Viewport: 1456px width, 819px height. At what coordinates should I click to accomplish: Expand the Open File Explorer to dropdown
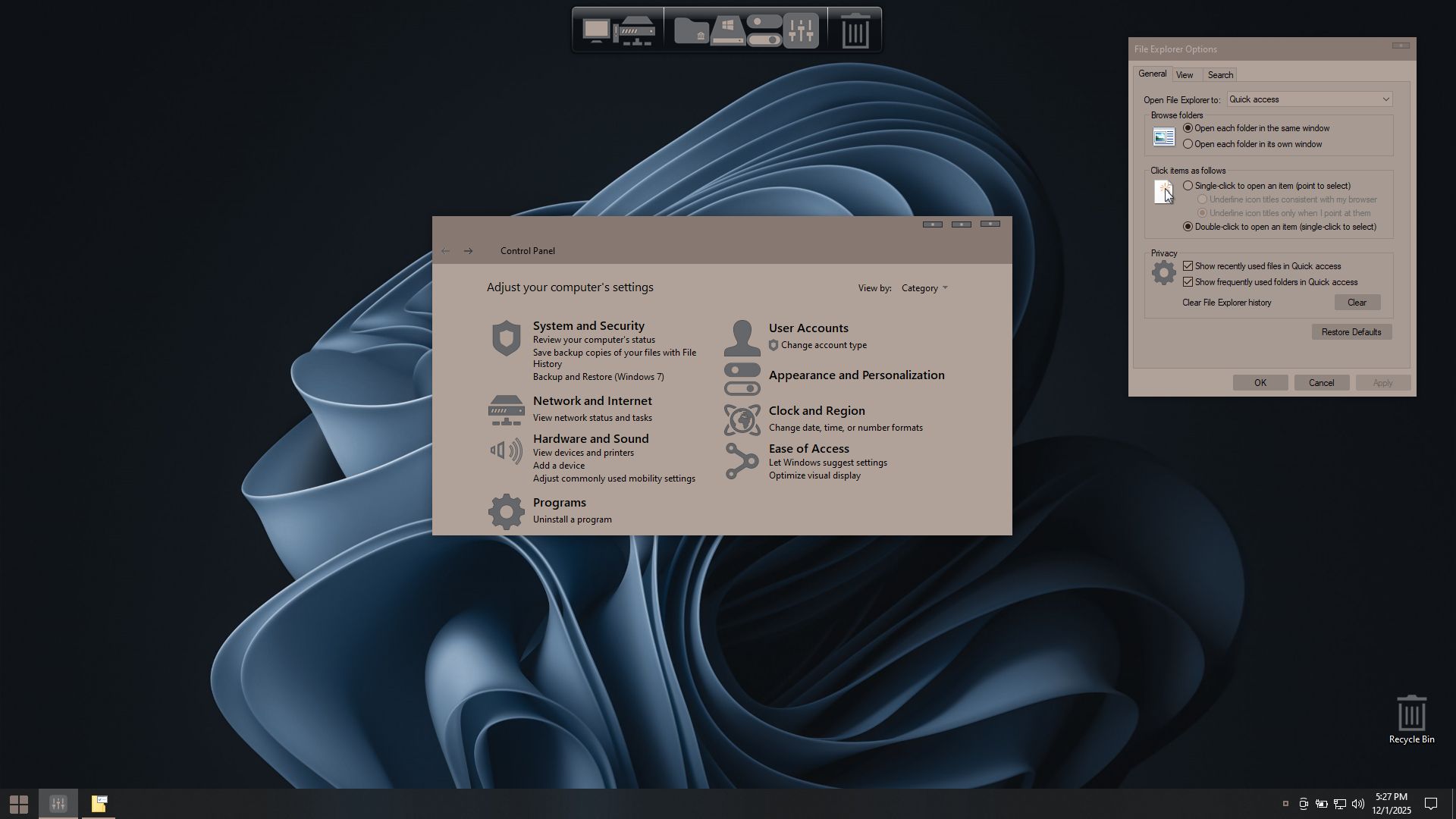pos(1309,99)
